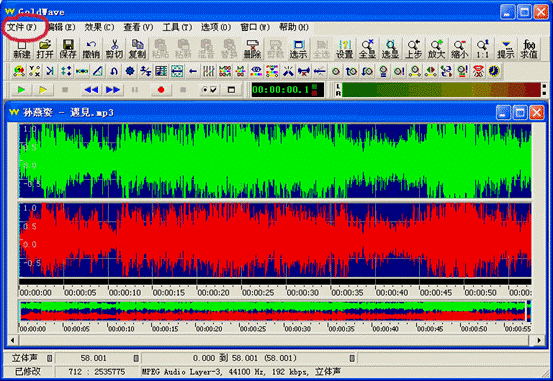Viewport: 553px width, 381px height.
Task: Click the stop button beside yellow play
Action: (x=65, y=90)
